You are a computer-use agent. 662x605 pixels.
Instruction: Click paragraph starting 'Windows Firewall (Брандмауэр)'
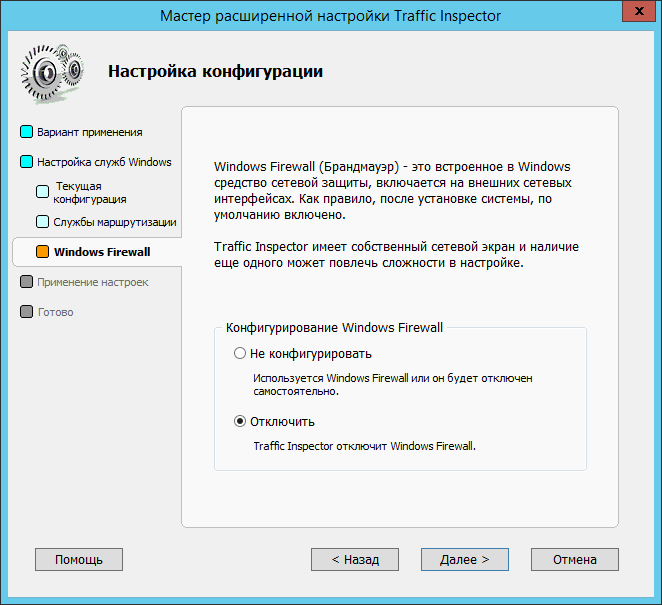(393, 190)
